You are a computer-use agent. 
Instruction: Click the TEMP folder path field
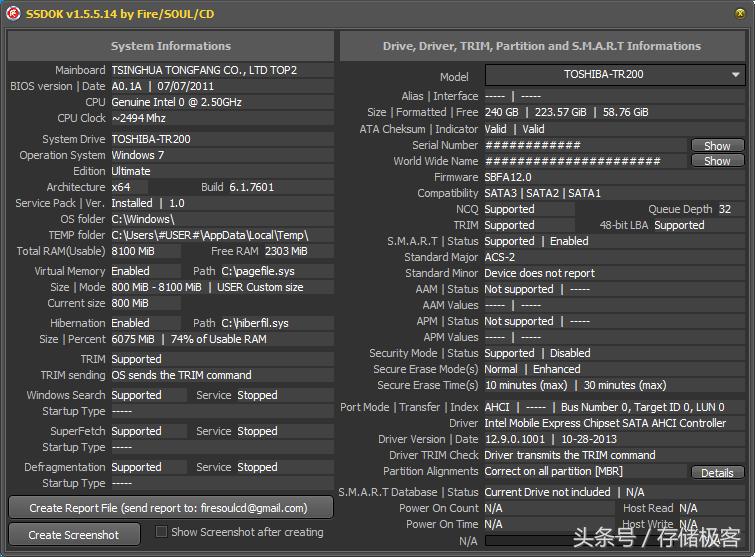click(220, 235)
